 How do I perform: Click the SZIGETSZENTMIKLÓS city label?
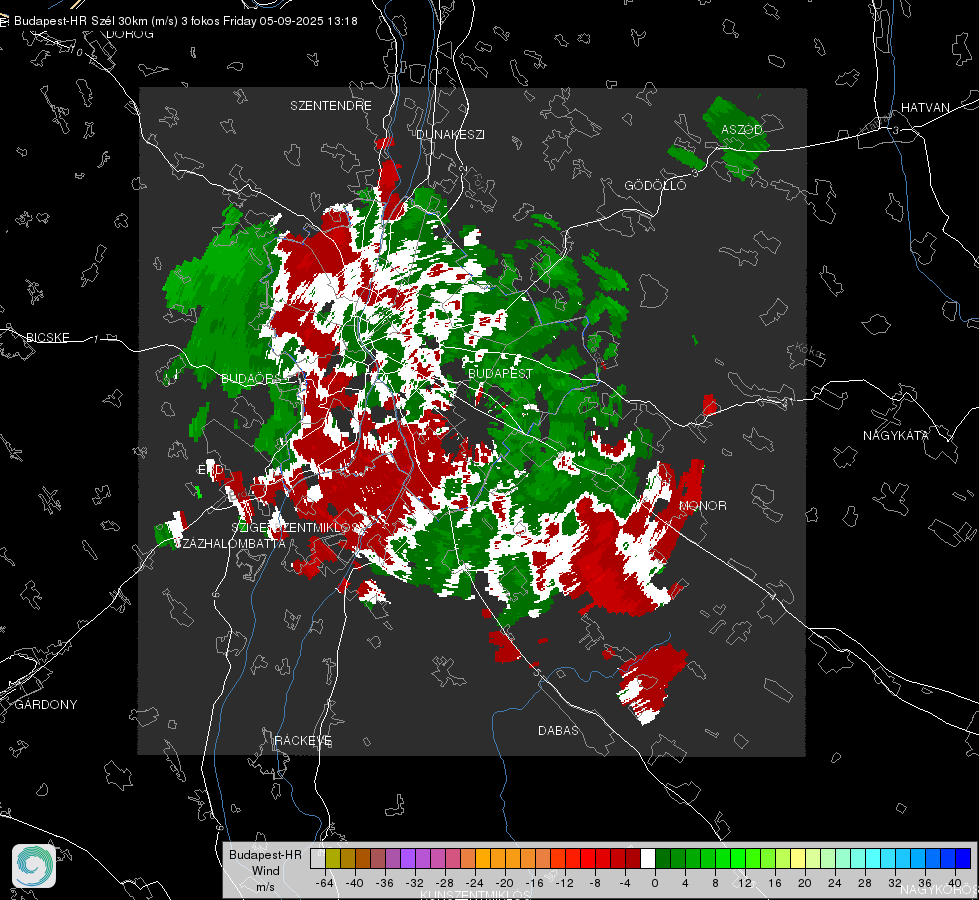pyautogui.click(x=295, y=528)
